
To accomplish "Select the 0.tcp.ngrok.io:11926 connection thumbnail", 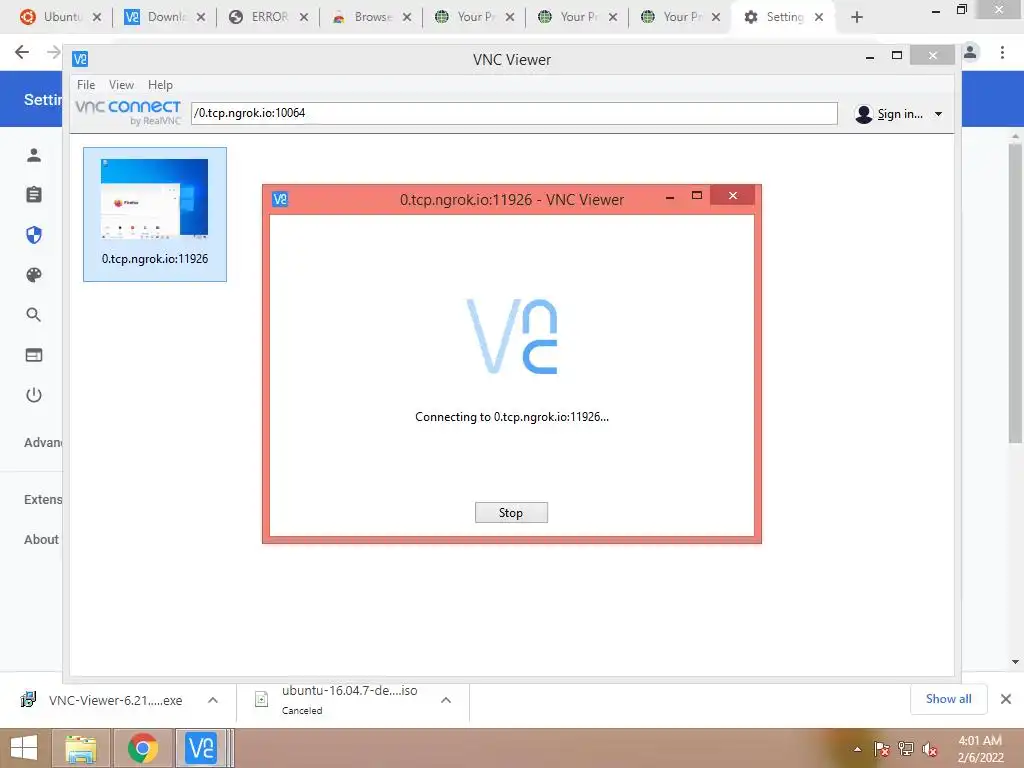I will point(155,214).
